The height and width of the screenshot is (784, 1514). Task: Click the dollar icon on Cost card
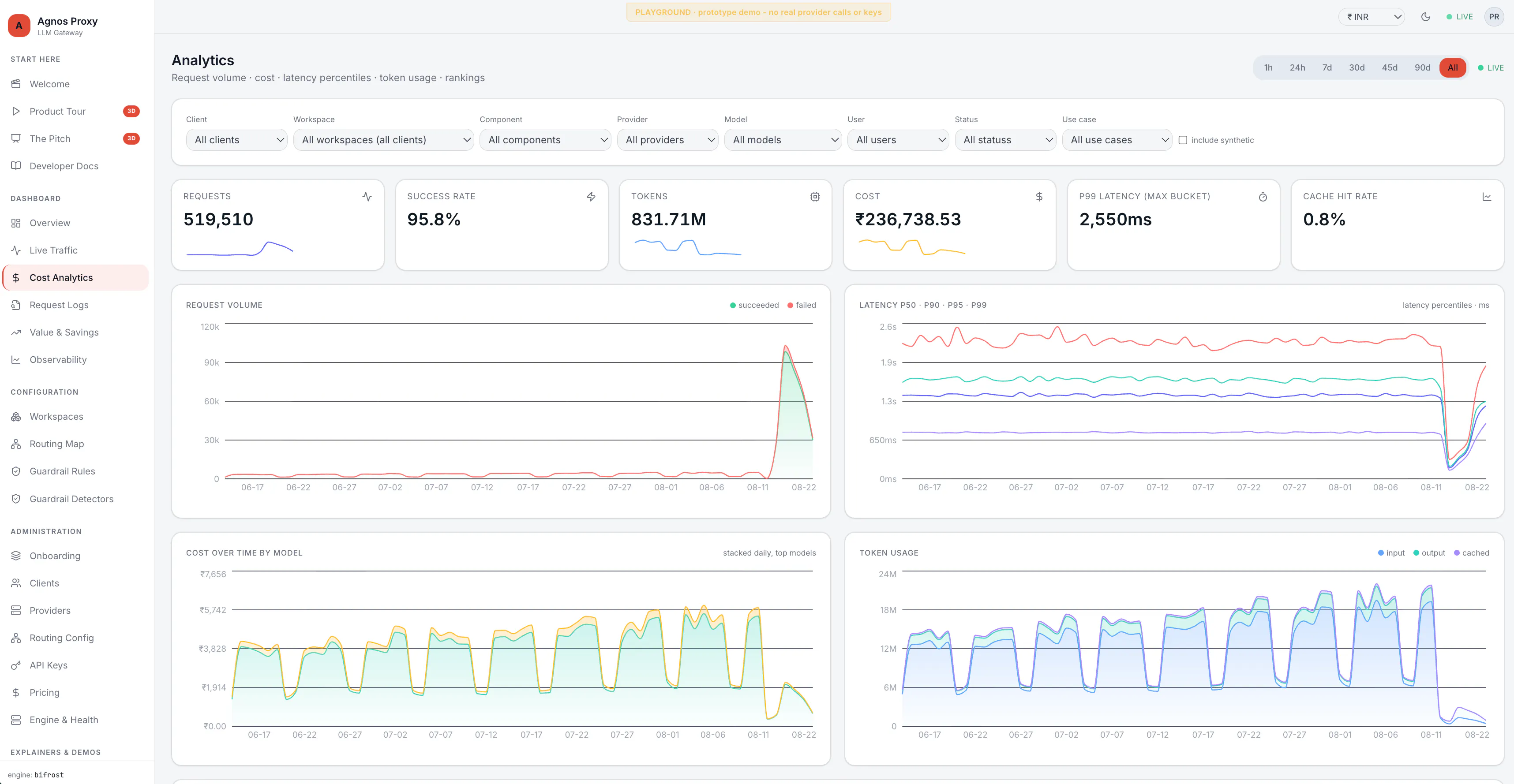coord(1038,197)
